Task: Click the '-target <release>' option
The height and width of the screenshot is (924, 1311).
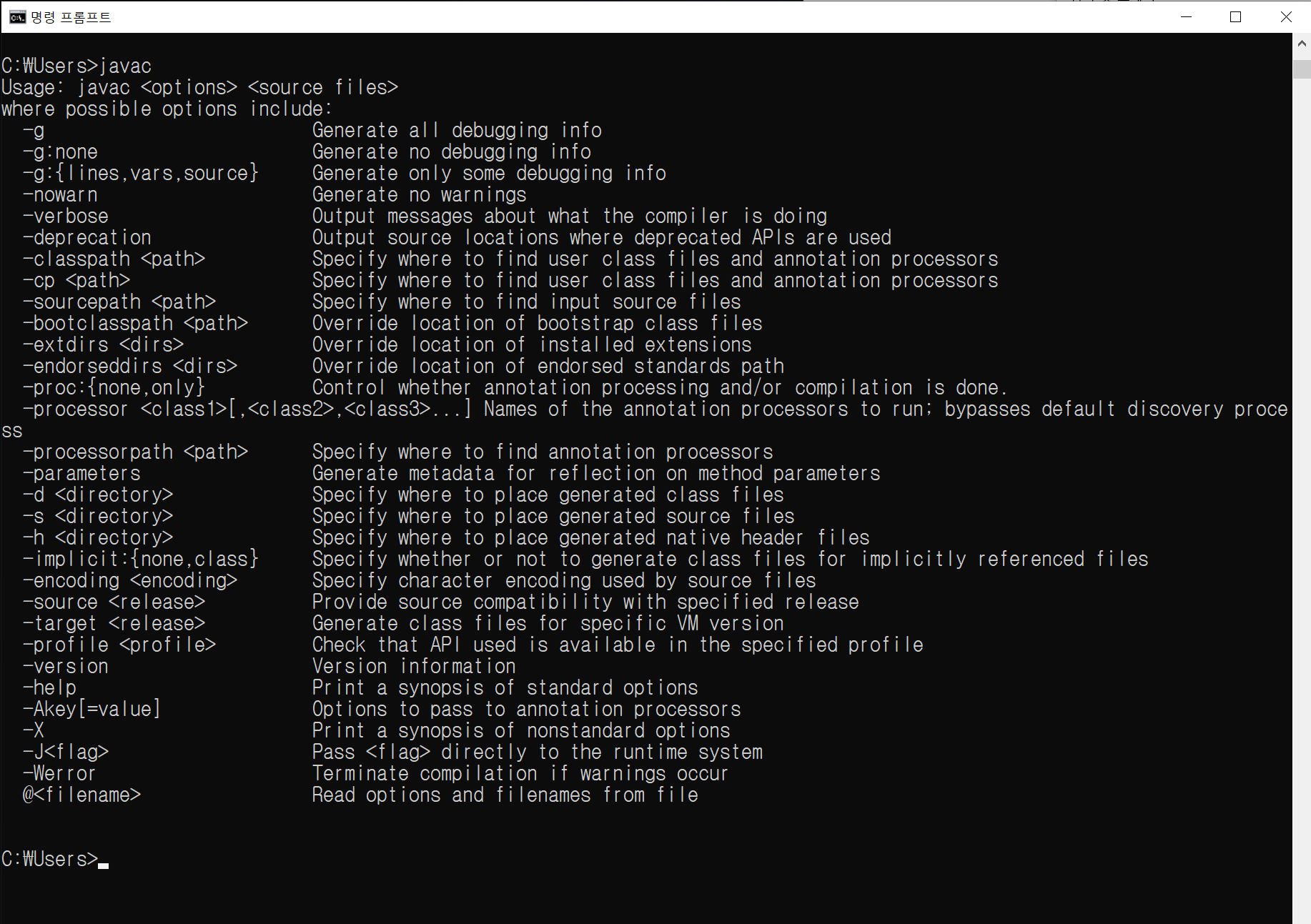Action: tap(114, 624)
